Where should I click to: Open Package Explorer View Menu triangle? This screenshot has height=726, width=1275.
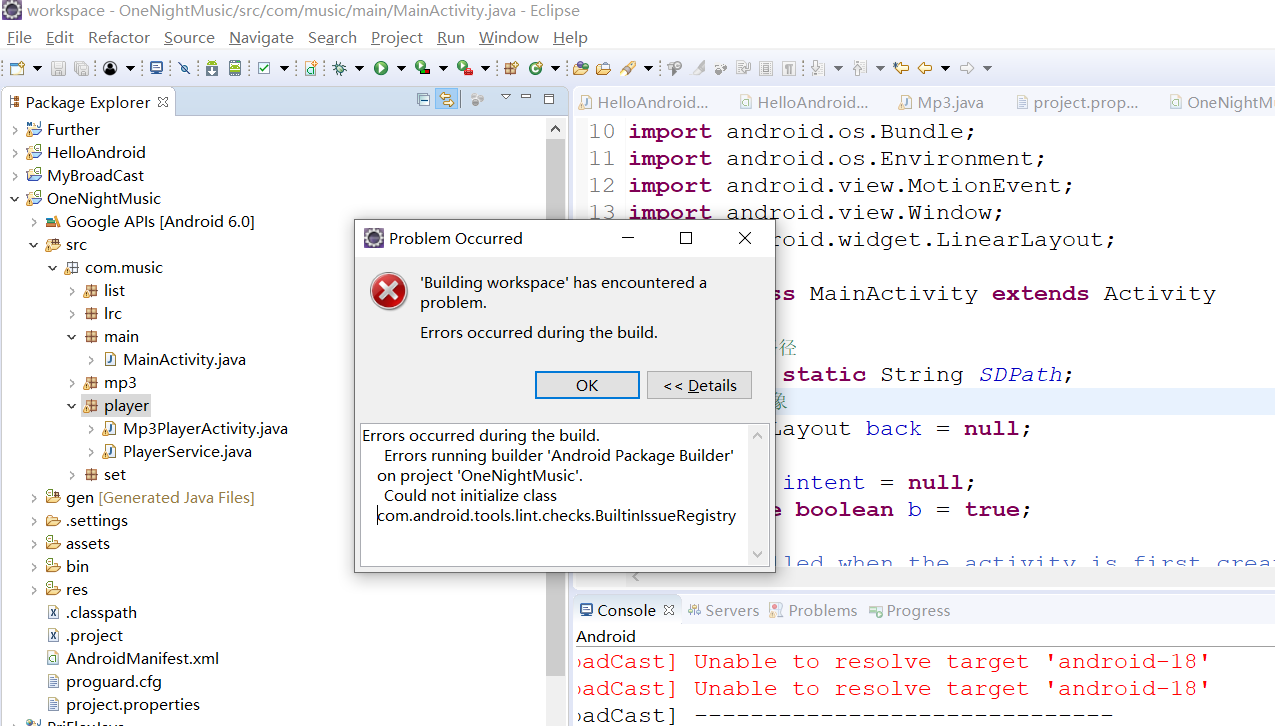click(x=506, y=97)
